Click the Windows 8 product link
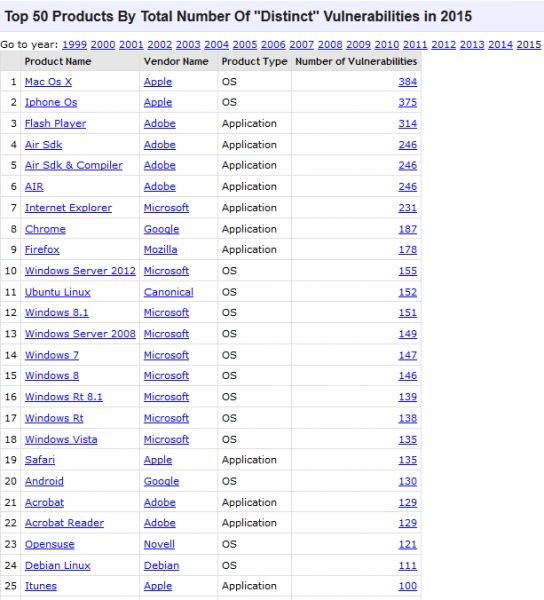Screen dimensions: 544x600 (x=52, y=376)
